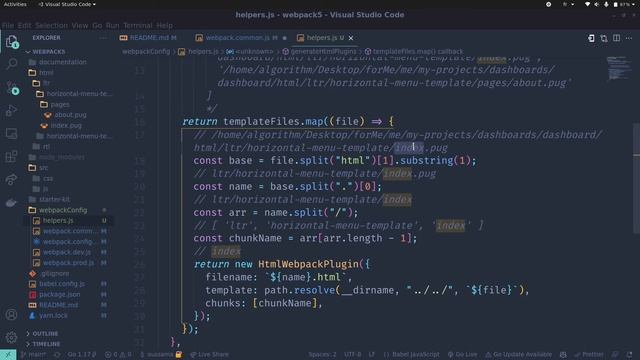640x360 pixels.
Task: Open the Accounts menu icon
Action: [x=11, y=315]
